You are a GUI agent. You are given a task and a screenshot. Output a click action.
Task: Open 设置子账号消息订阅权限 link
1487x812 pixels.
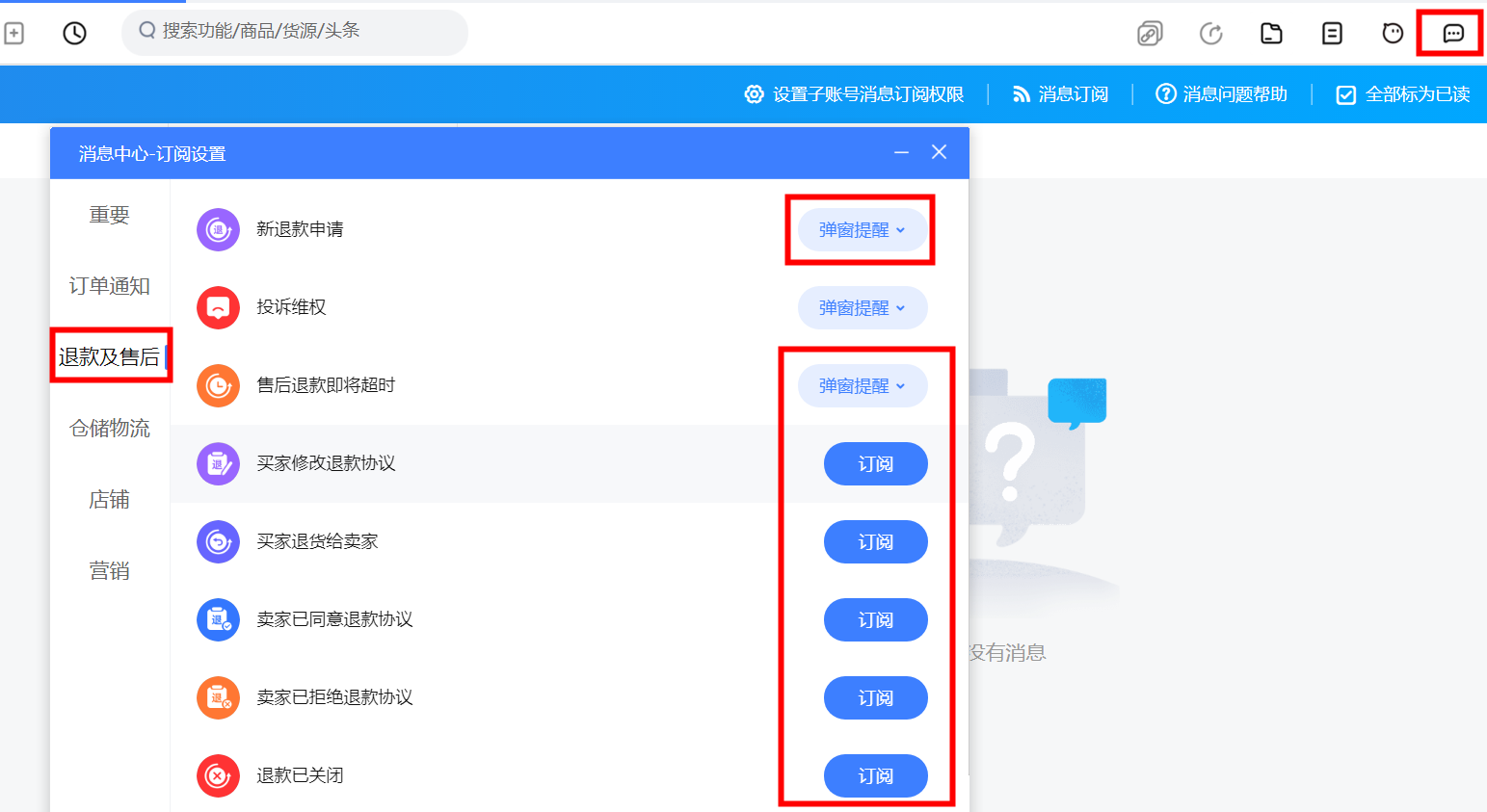click(868, 94)
